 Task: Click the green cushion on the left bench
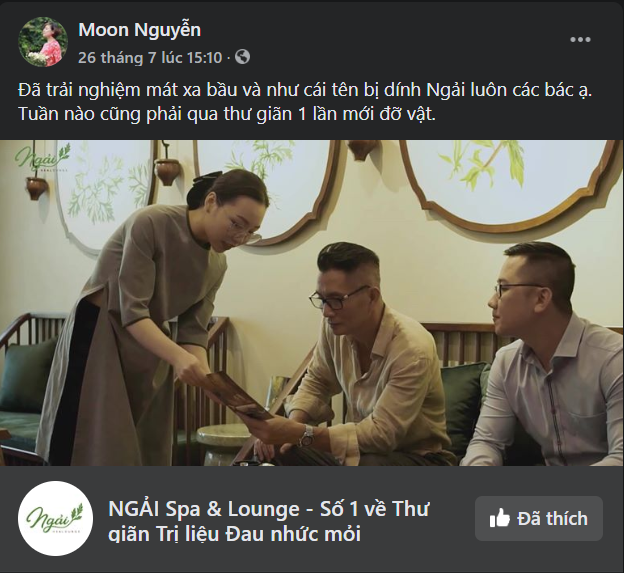click(26, 377)
